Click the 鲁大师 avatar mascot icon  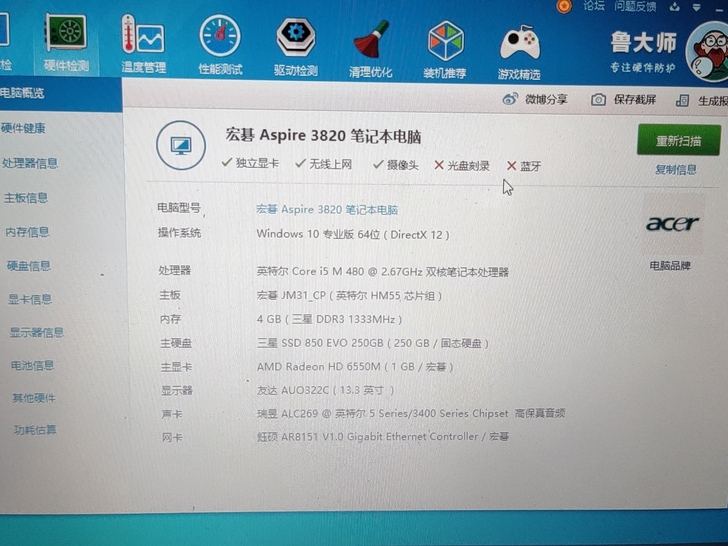pos(708,52)
